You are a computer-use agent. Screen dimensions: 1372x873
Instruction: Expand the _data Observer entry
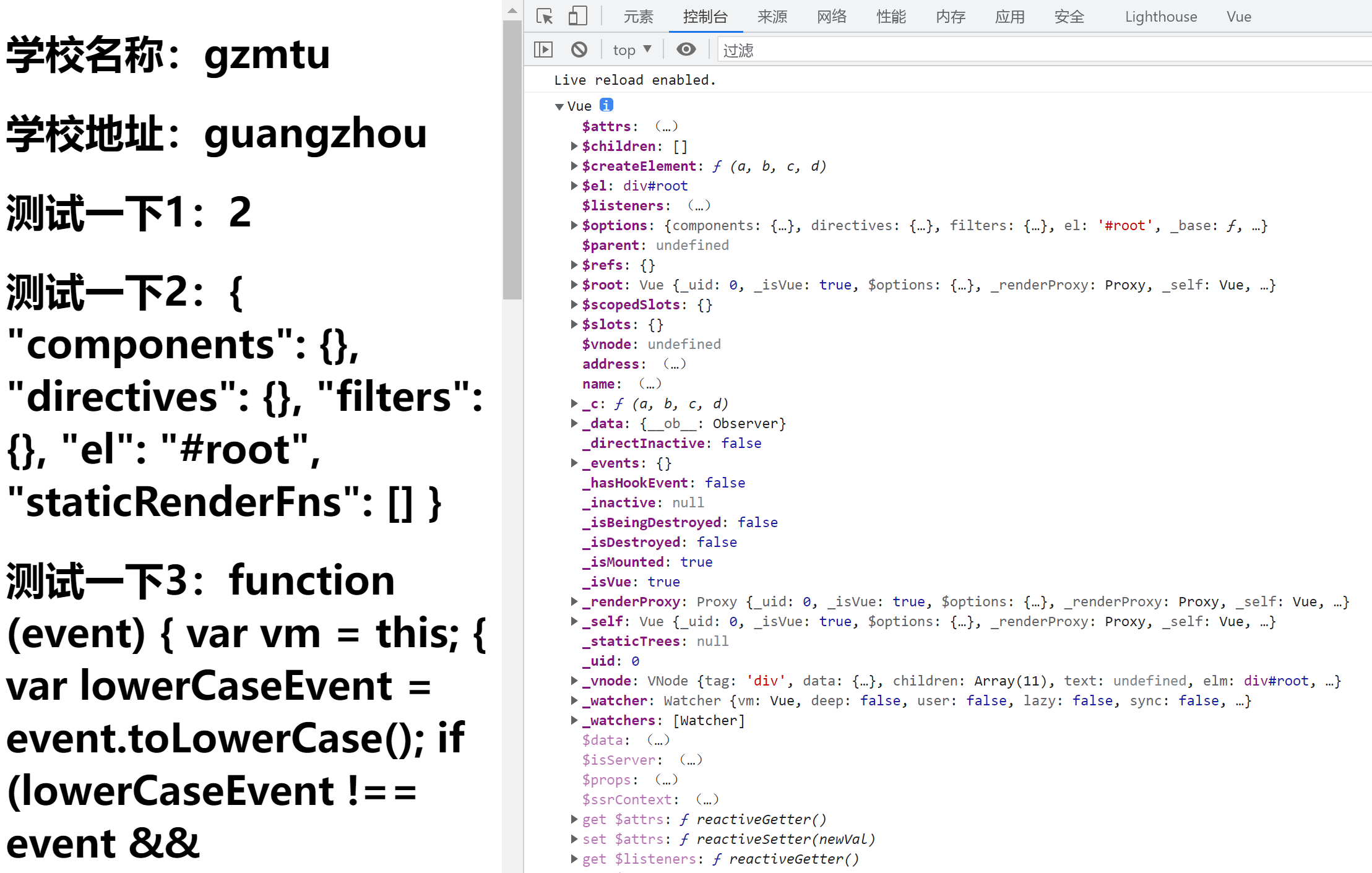pyautogui.click(x=574, y=423)
